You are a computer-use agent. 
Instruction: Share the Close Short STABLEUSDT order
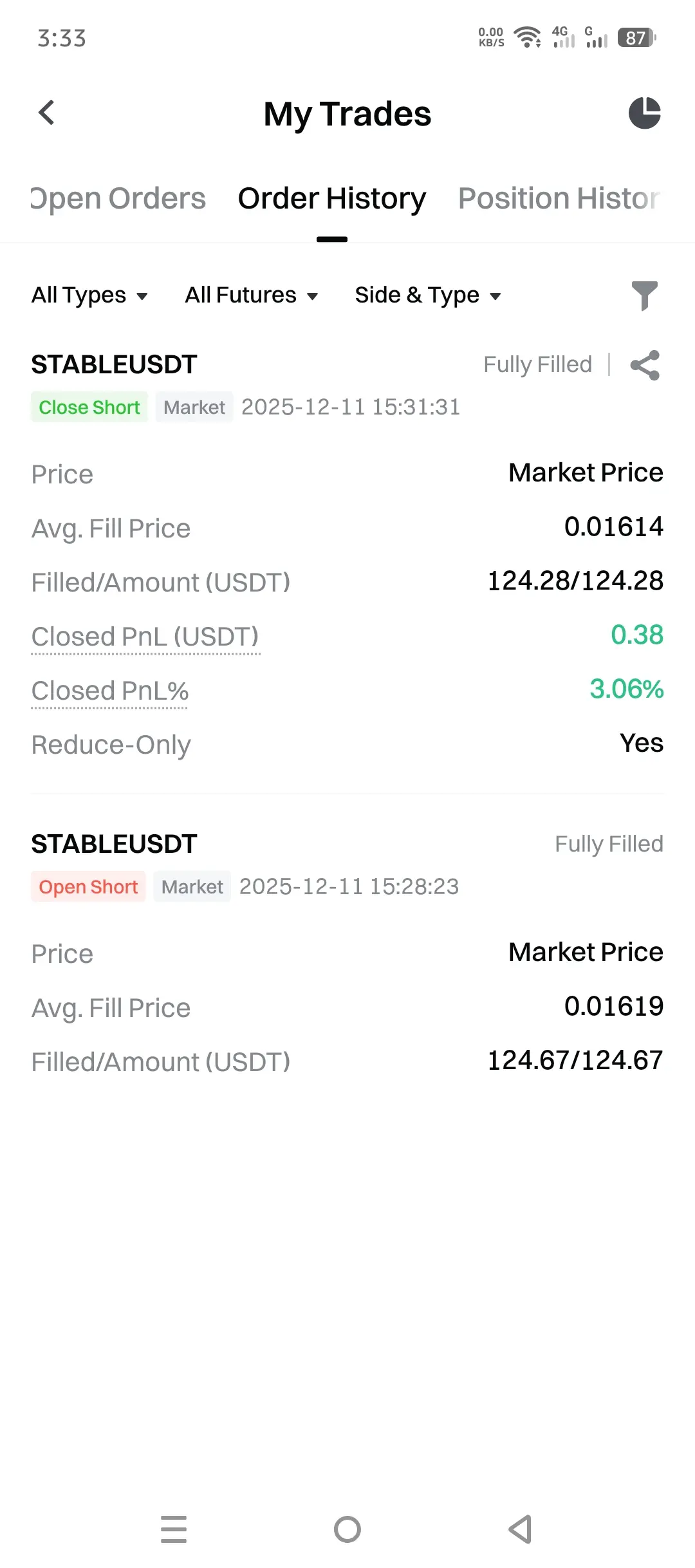point(645,365)
